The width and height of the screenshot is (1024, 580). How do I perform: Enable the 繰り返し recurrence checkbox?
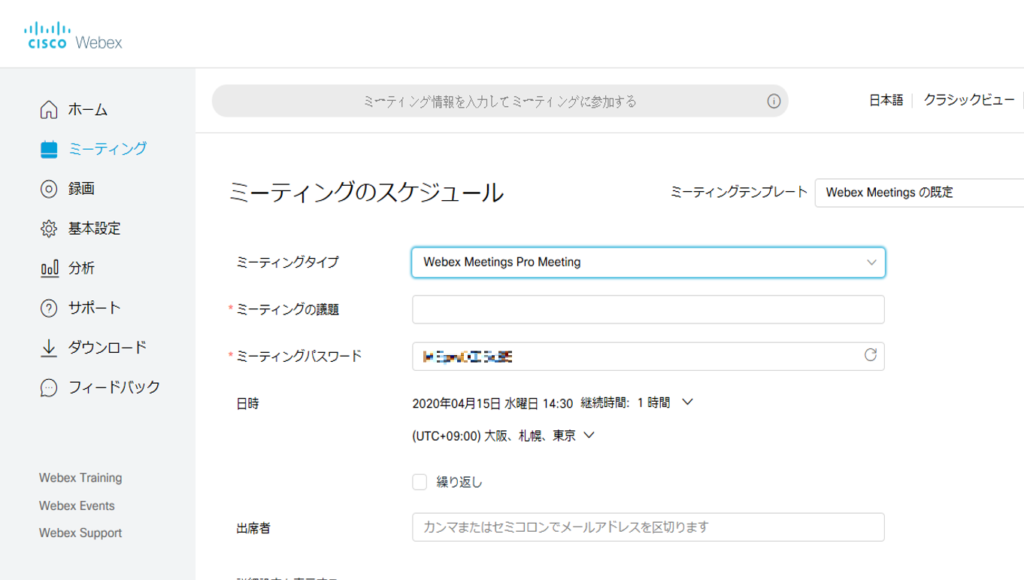[419, 482]
